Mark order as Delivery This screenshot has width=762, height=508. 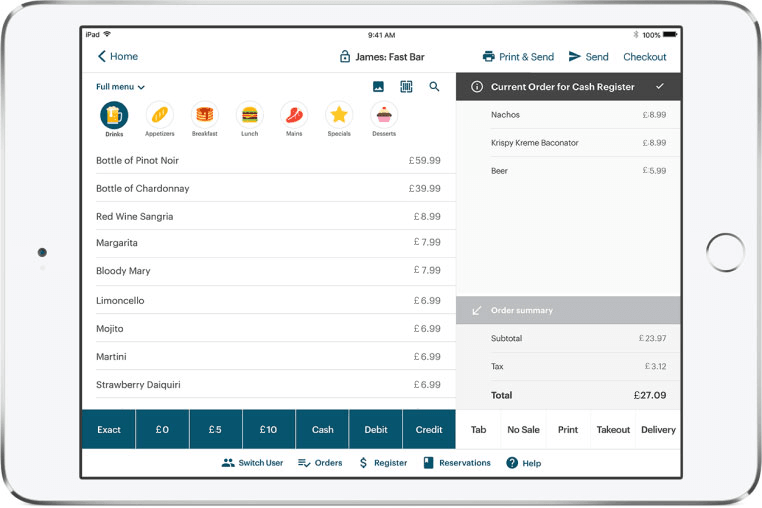[x=658, y=429]
